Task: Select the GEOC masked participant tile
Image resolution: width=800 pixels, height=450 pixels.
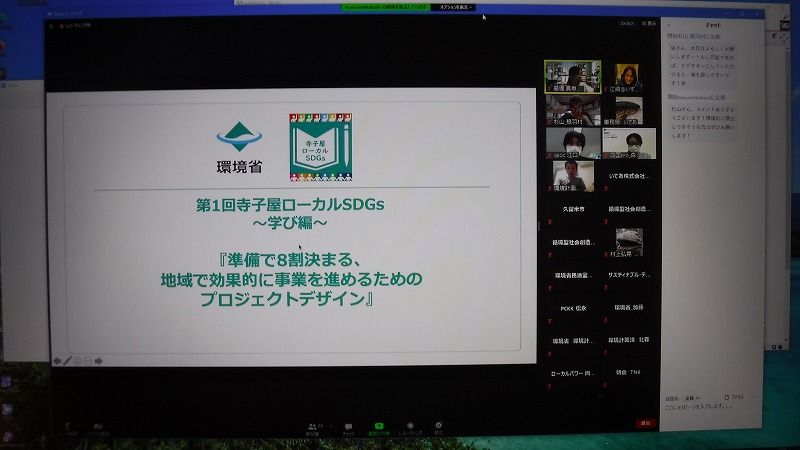Action: (572, 143)
